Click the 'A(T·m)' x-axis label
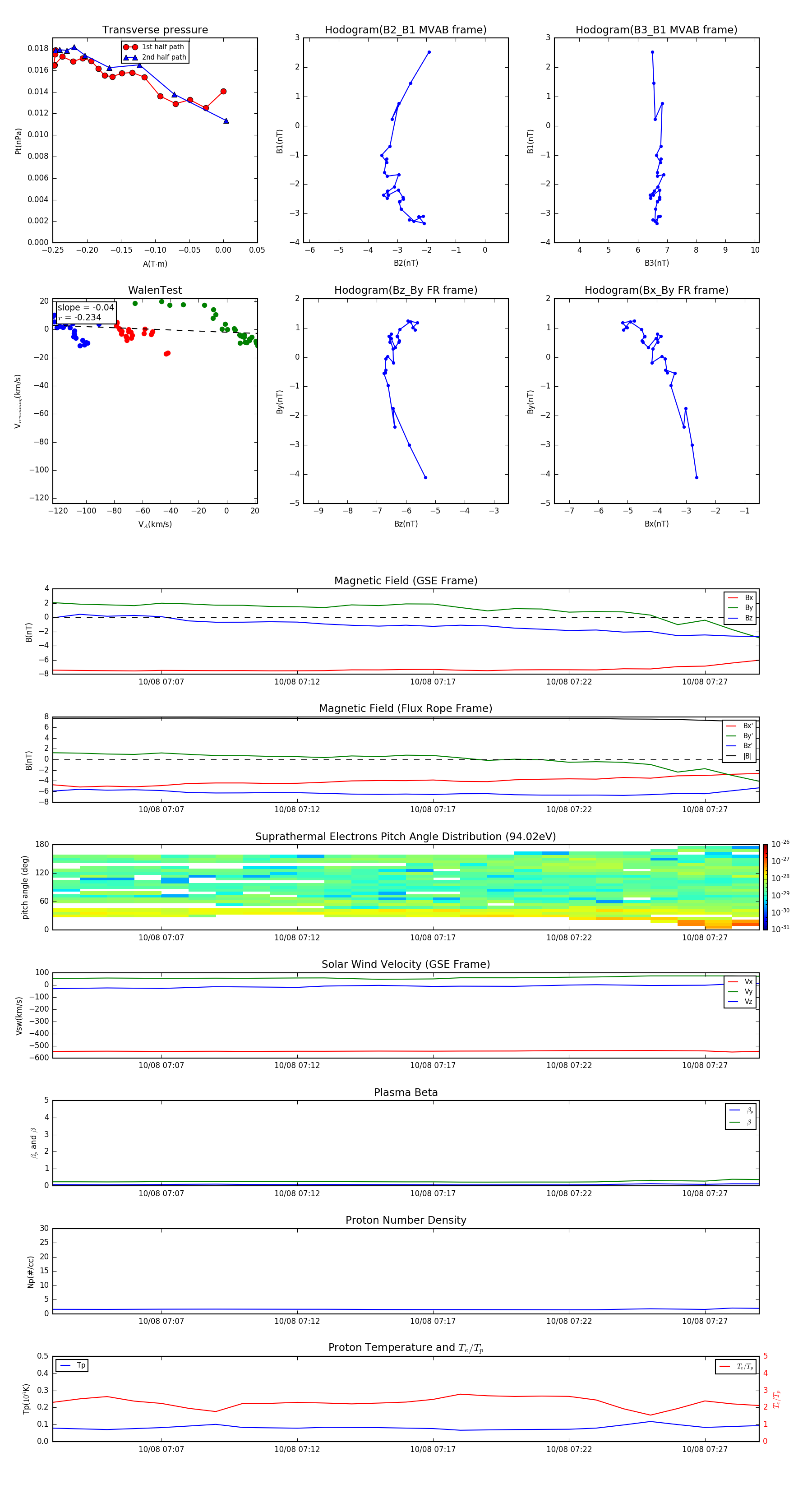Screen dimensions: 812x1489 [155, 264]
